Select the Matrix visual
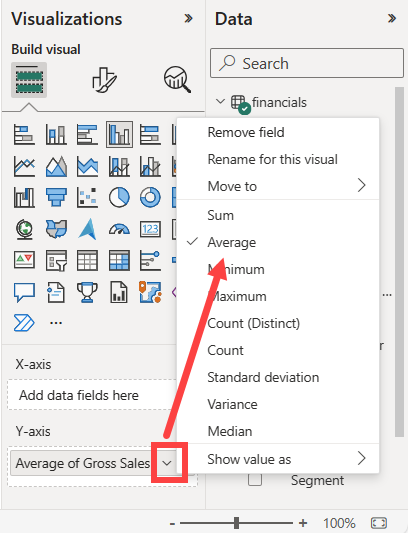 119,261
